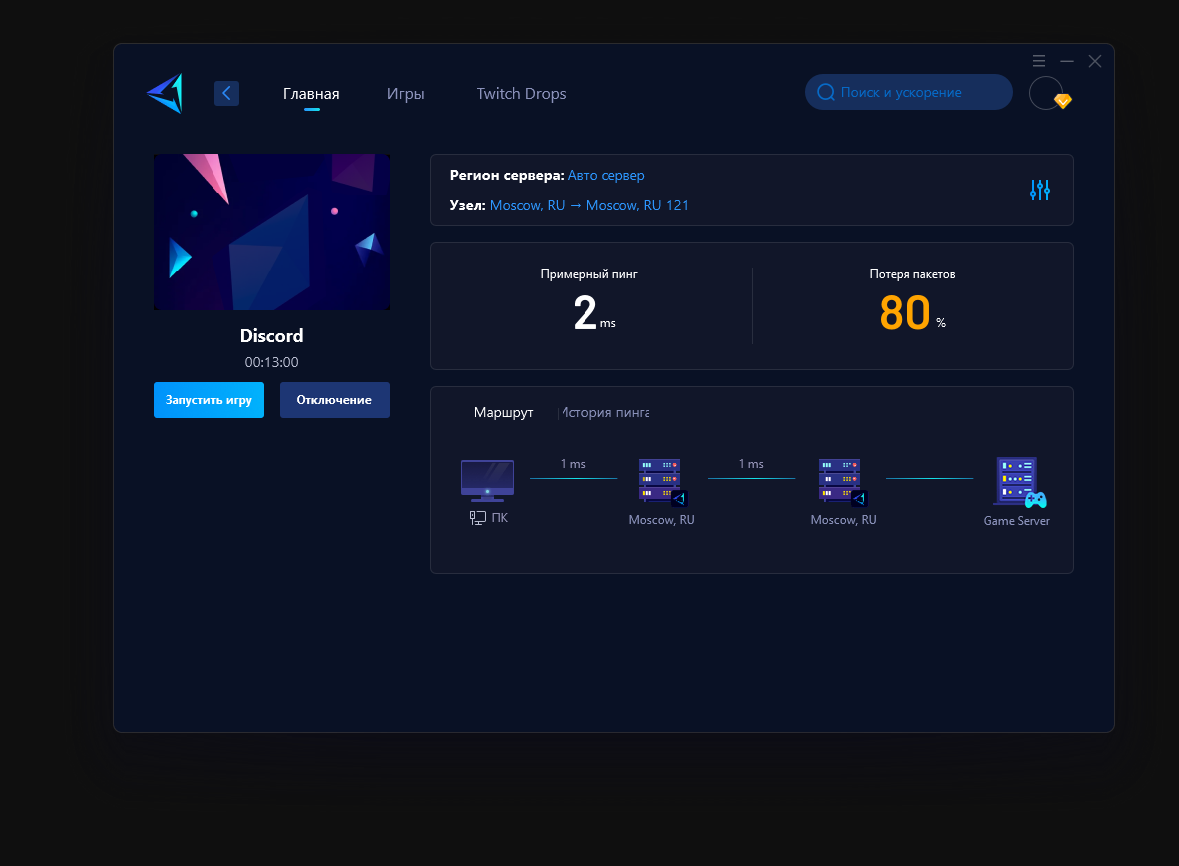Click the packet loss value 80 %
1179x866 pixels.
click(x=912, y=313)
